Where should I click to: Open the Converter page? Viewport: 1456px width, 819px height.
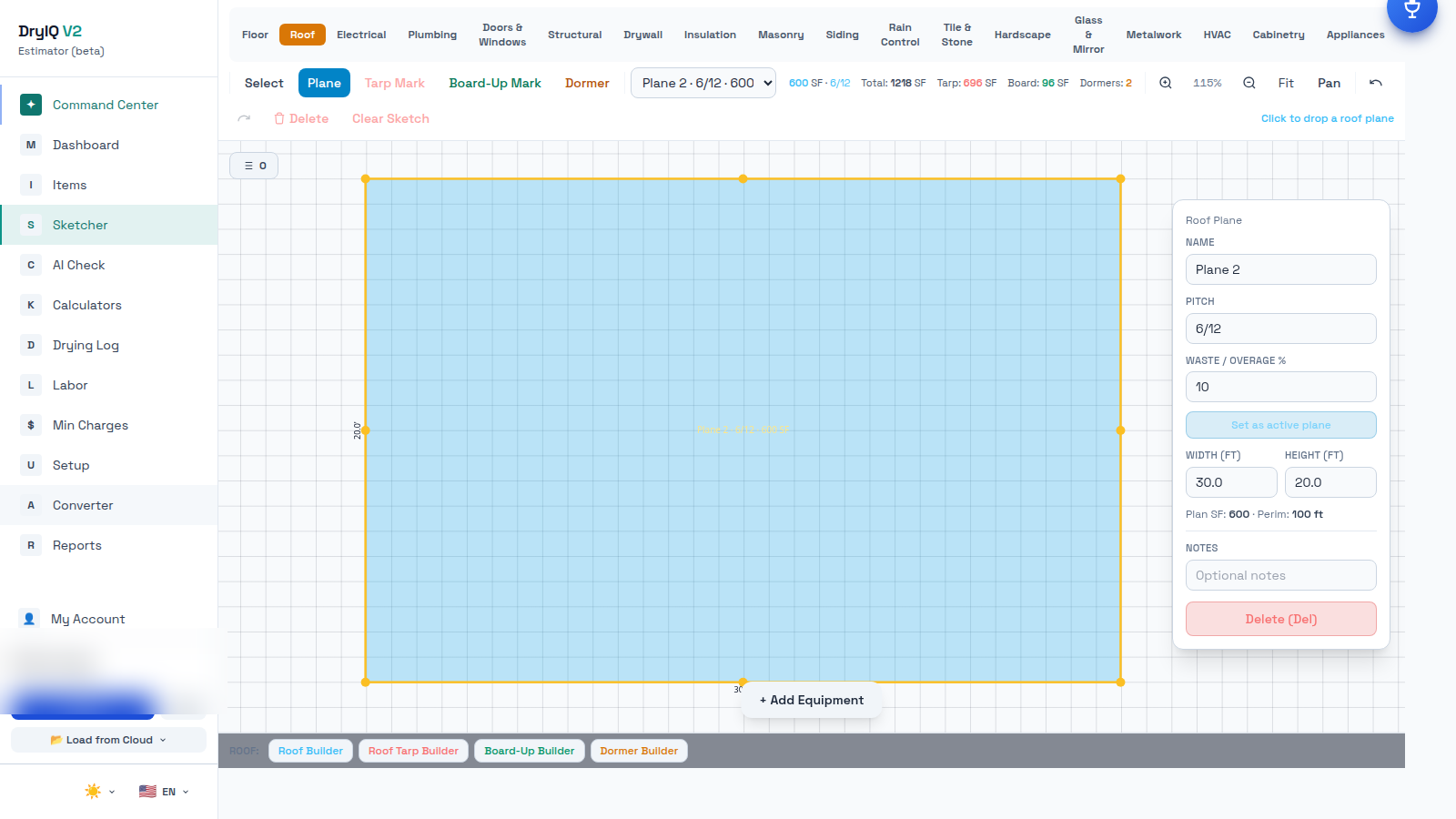(109, 505)
